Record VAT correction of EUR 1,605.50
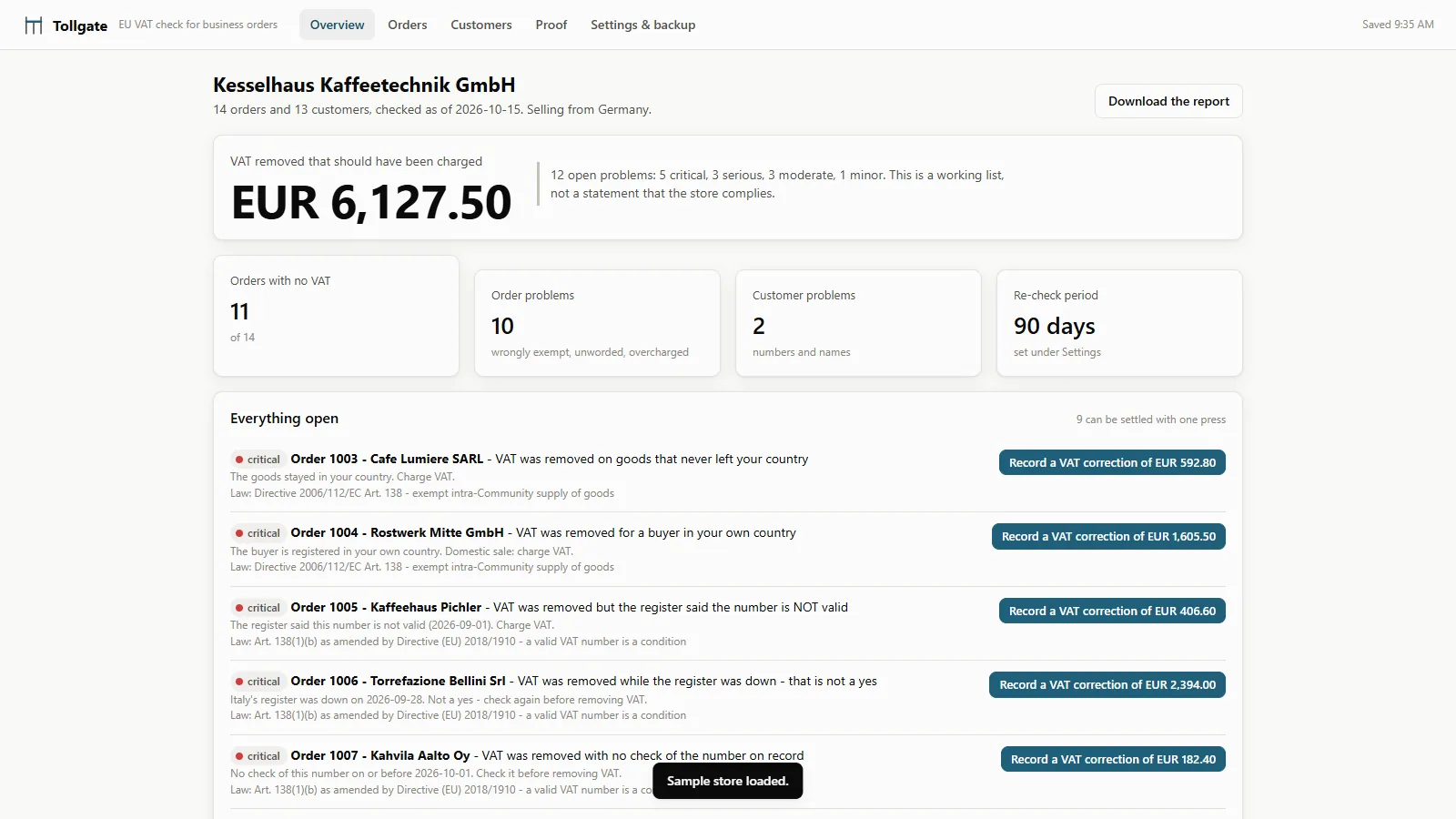 pos(1108,536)
